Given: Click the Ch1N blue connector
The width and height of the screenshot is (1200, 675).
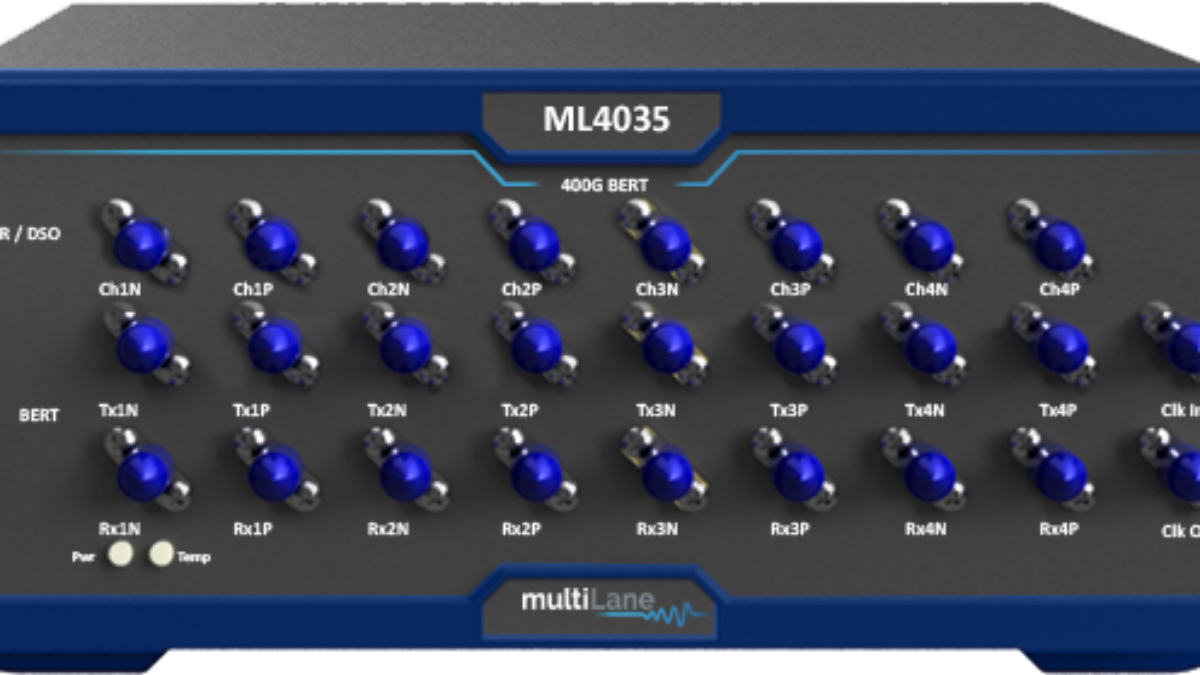Looking at the screenshot, I should coord(141,243).
